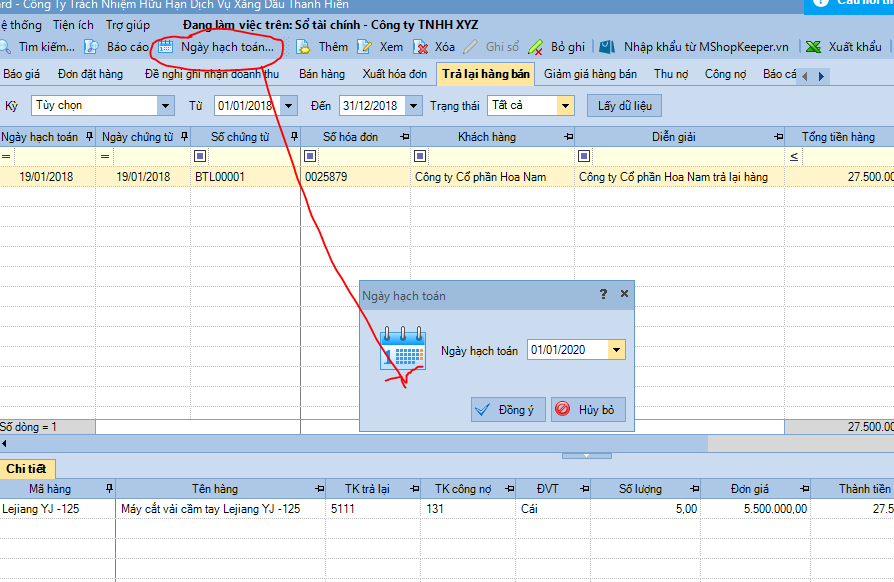Select the BTL00001 voucher cell

tap(245, 177)
